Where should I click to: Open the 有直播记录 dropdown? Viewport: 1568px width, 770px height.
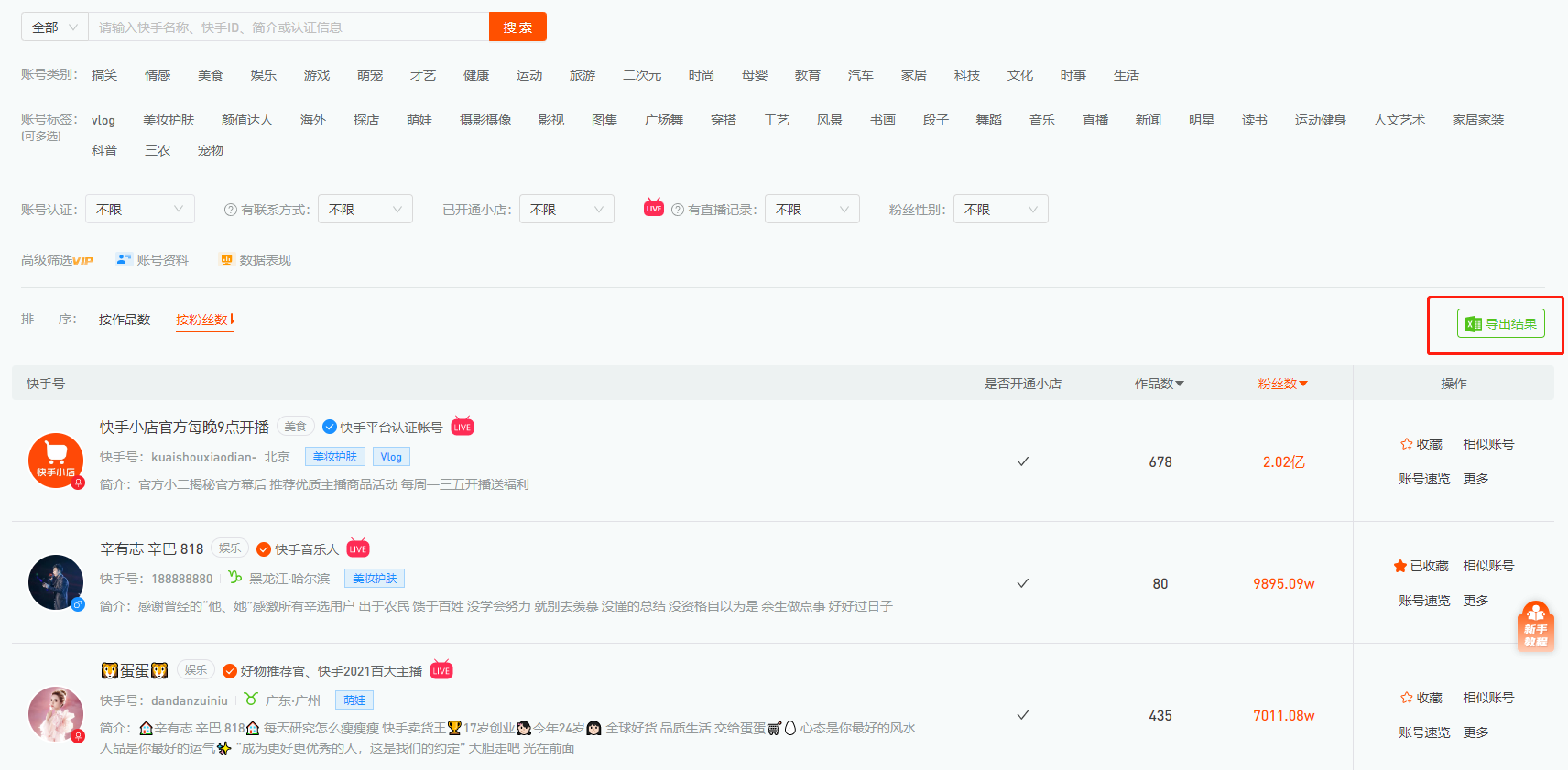click(x=812, y=209)
